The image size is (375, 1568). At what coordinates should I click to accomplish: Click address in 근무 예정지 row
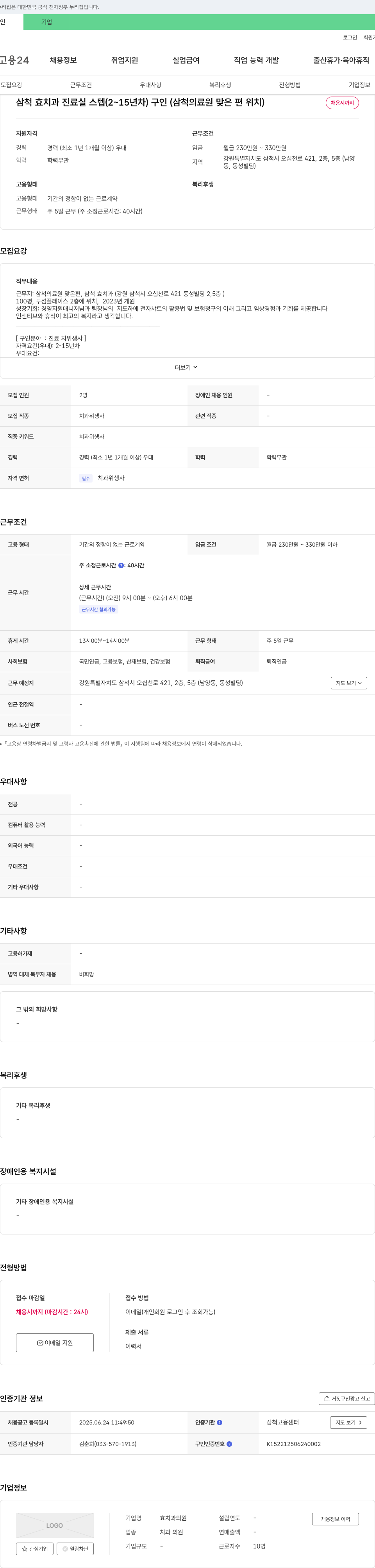tap(161, 683)
